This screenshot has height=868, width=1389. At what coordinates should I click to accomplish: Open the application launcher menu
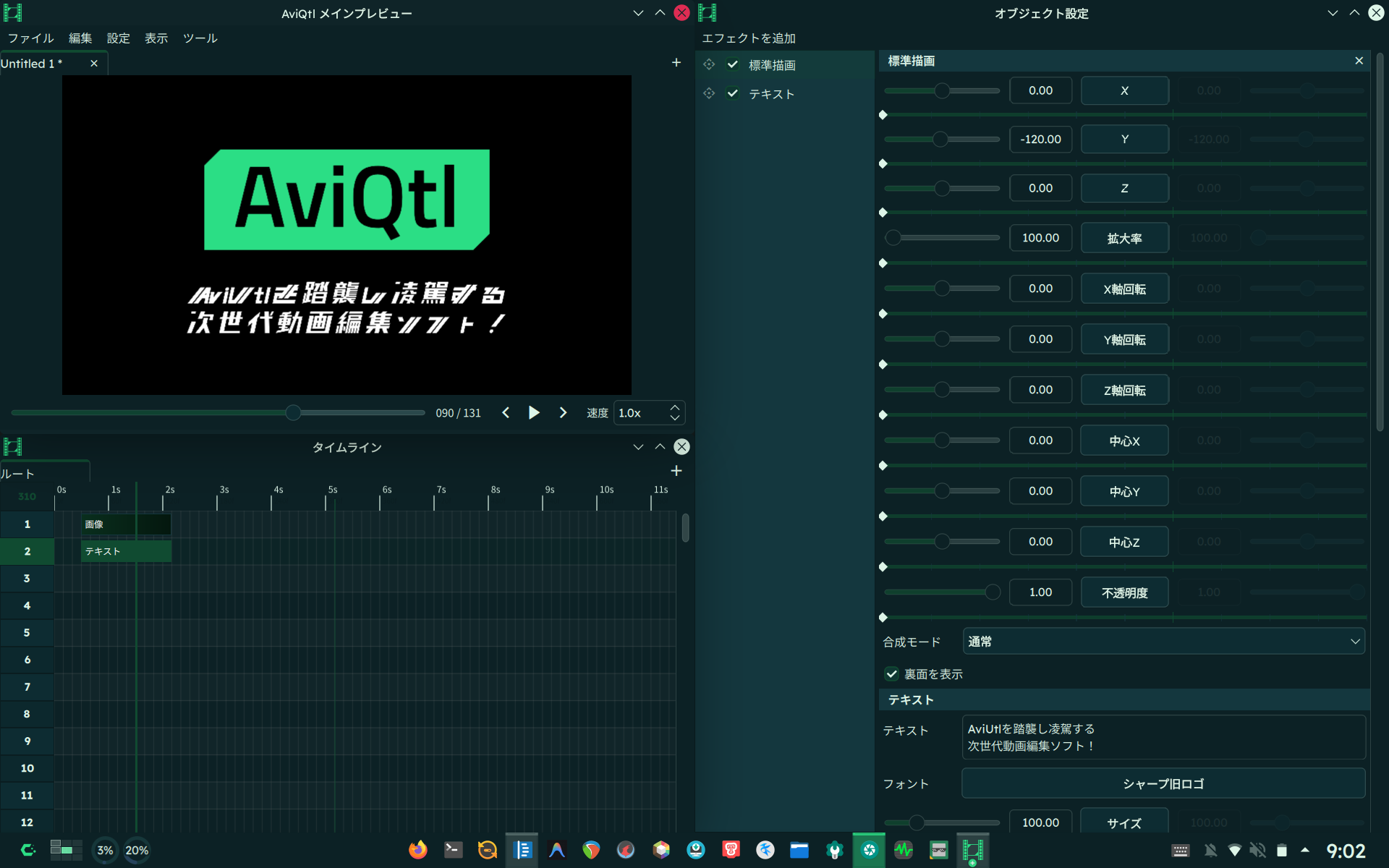(28, 850)
